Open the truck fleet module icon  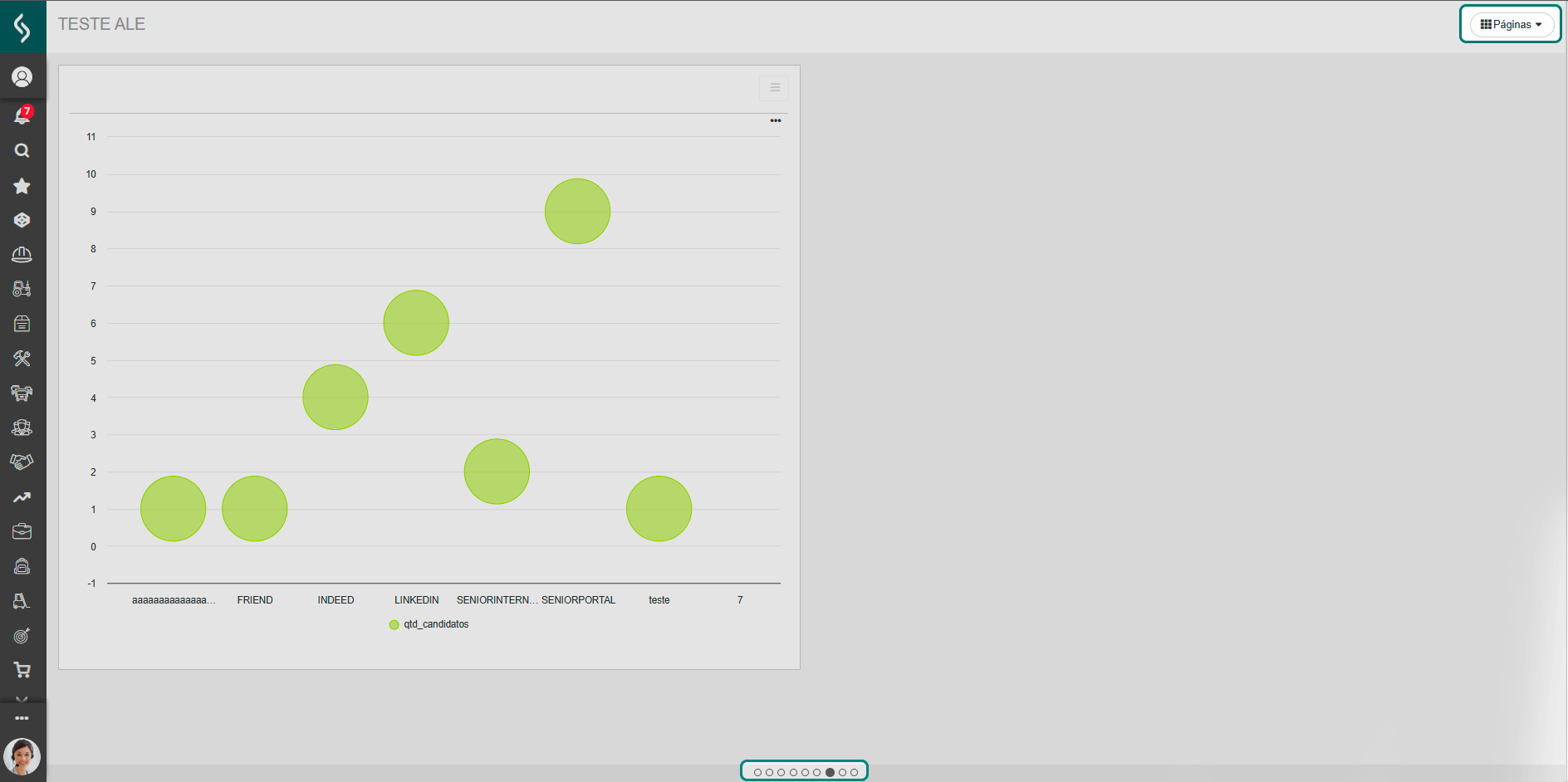(22, 393)
